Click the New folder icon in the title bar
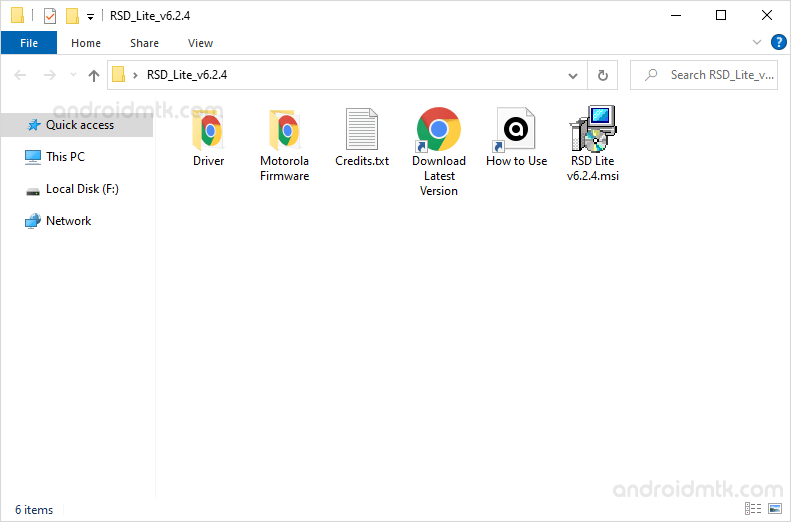 pos(72,16)
